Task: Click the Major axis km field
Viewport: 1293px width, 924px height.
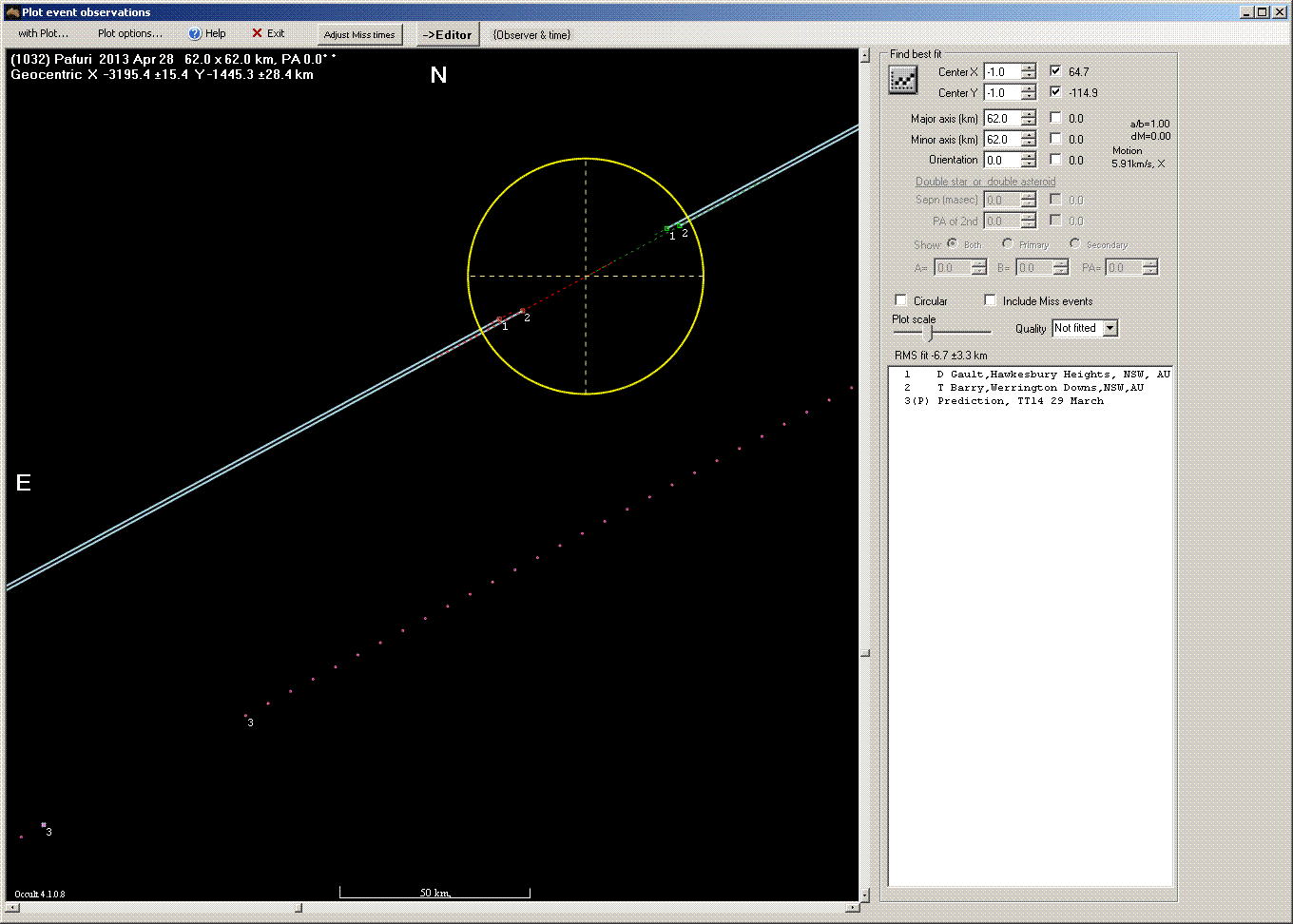Action: (x=1002, y=119)
